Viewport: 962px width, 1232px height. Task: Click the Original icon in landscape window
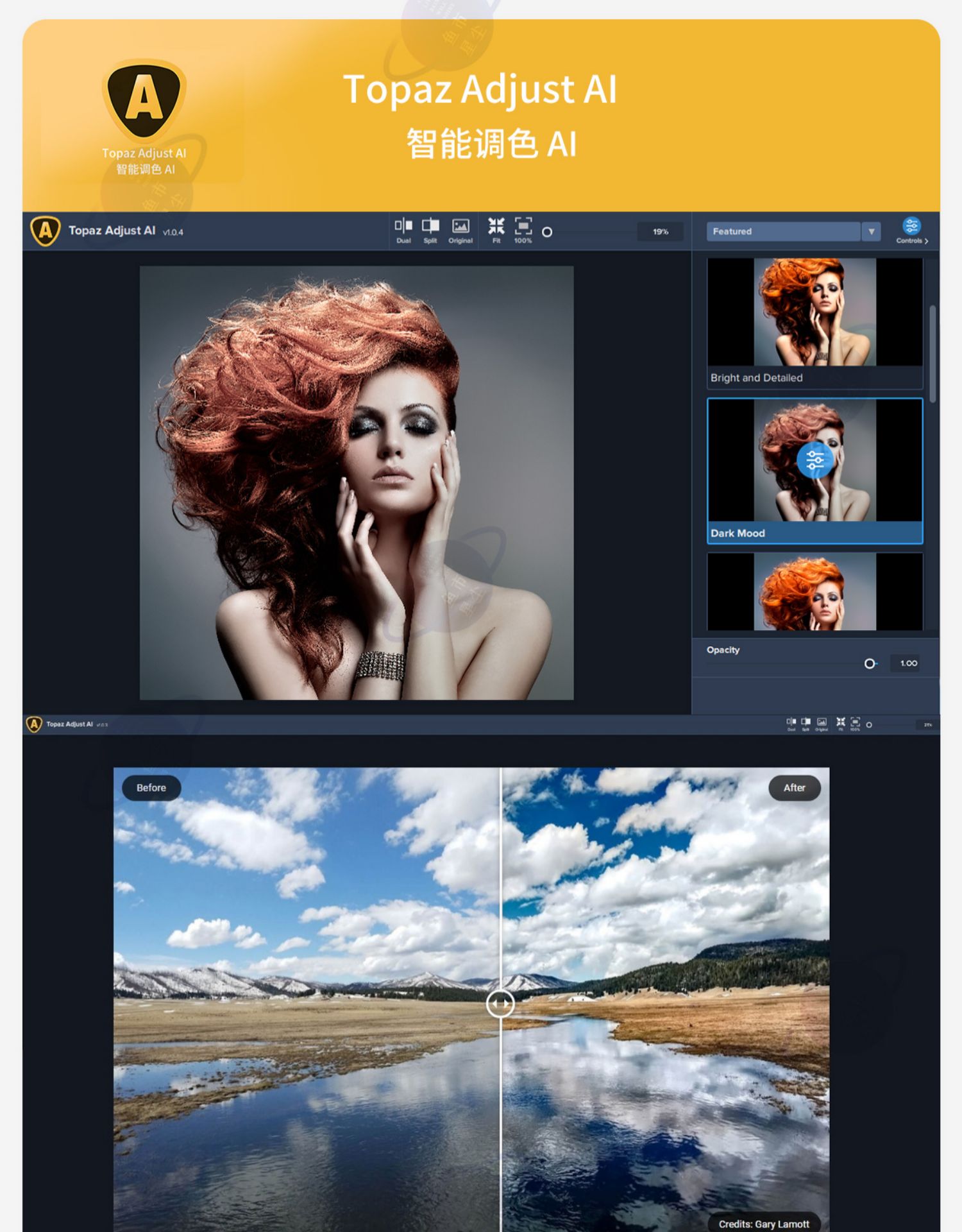click(822, 724)
